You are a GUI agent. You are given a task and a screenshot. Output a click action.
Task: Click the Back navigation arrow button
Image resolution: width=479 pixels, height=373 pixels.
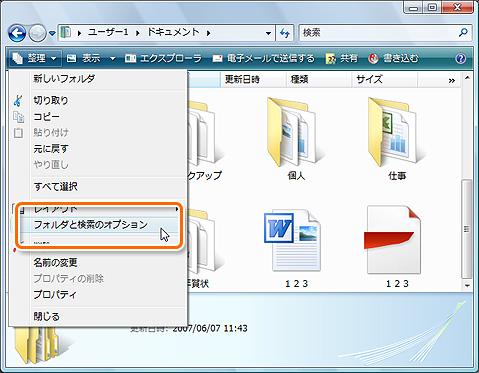click(17, 33)
